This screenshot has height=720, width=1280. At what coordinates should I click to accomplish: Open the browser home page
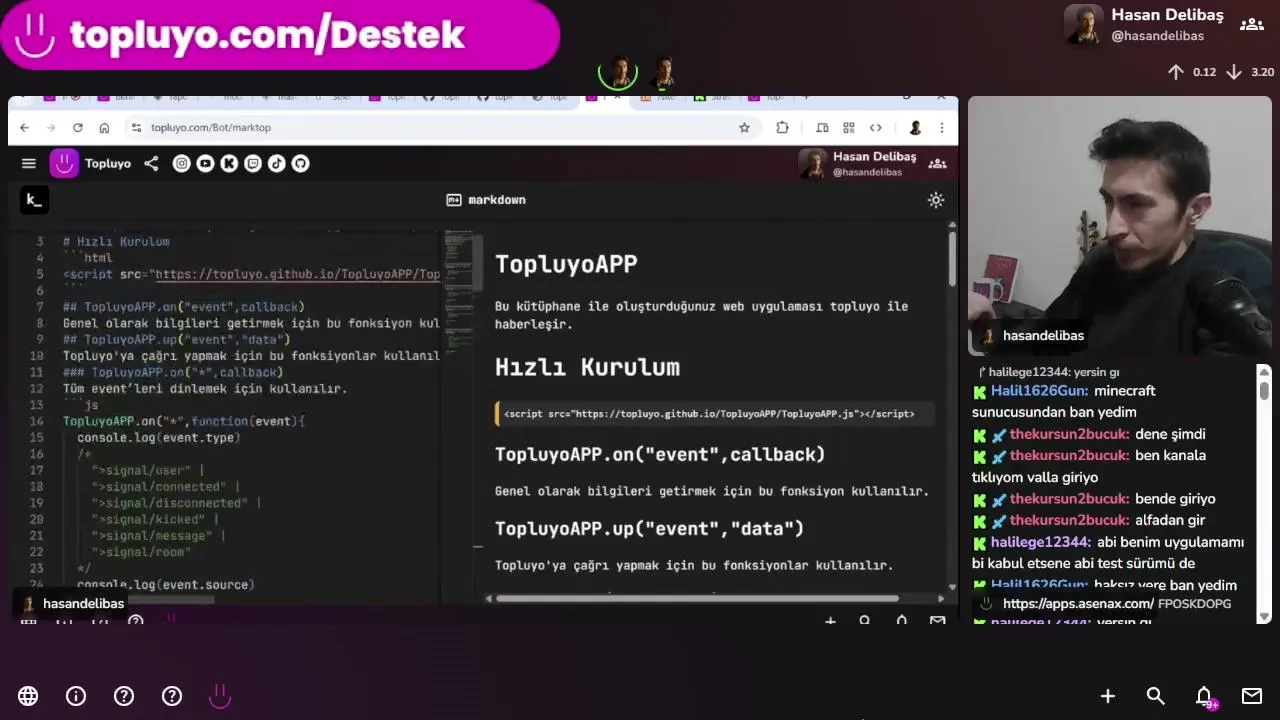[x=104, y=127]
